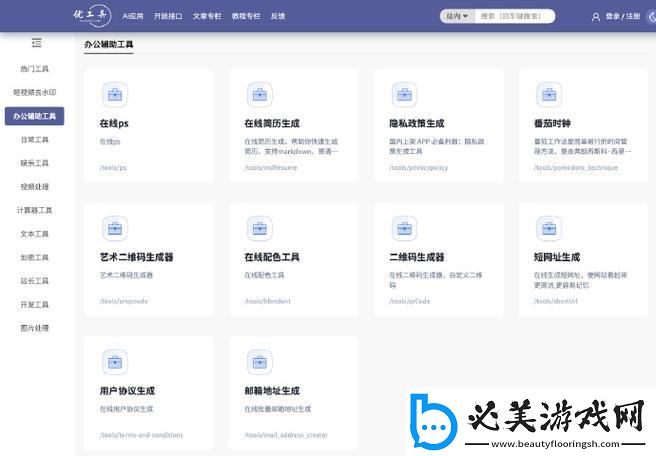Click the 短网址生成 tool icon
Viewport: 656px width, 456px height.
(549, 228)
